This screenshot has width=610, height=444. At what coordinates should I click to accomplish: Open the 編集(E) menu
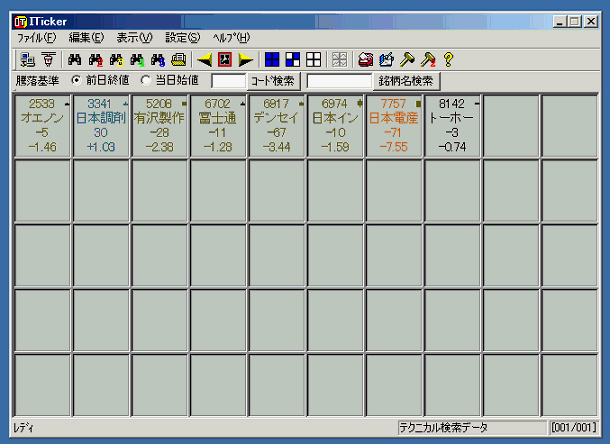coord(86,38)
